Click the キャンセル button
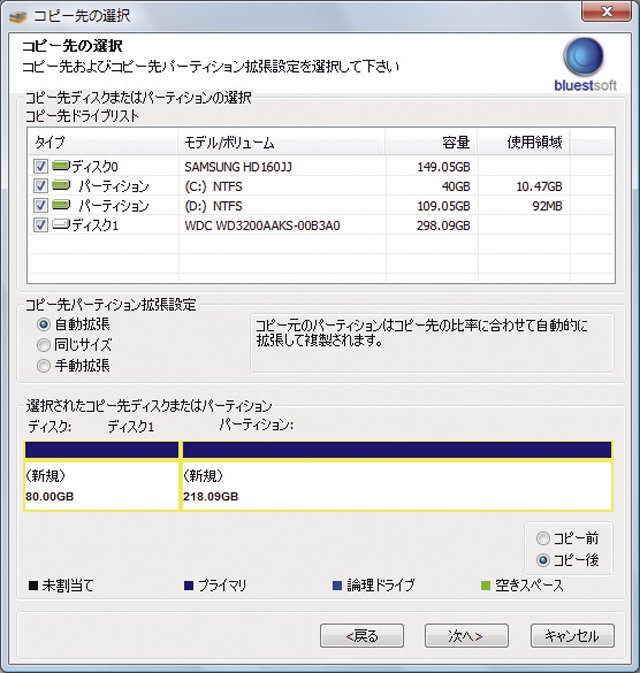 click(572, 636)
